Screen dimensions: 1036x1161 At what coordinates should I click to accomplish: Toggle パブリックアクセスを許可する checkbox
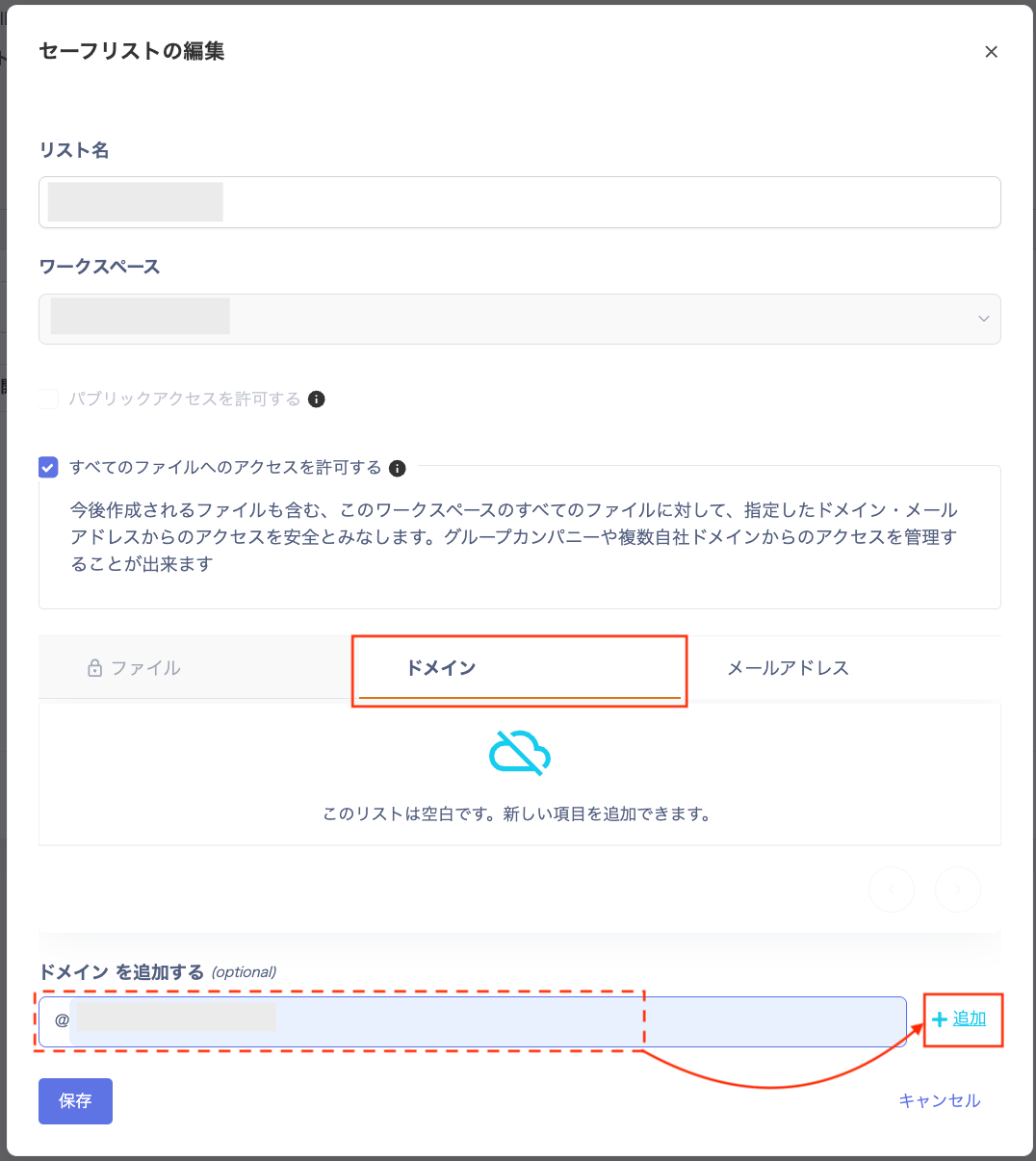[x=48, y=399]
